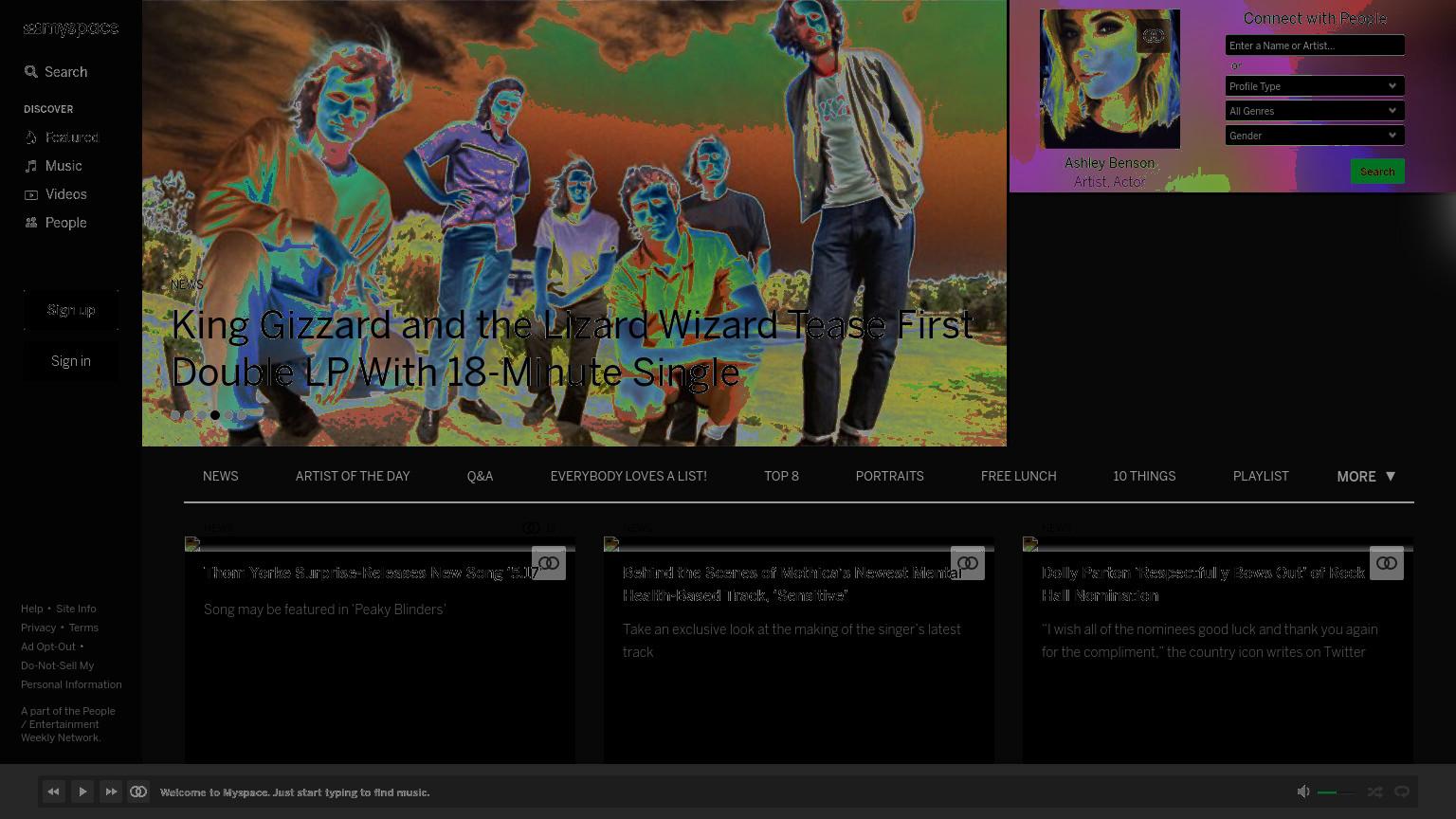Play music in the bottom player
The height and width of the screenshot is (819, 1456).
point(82,792)
